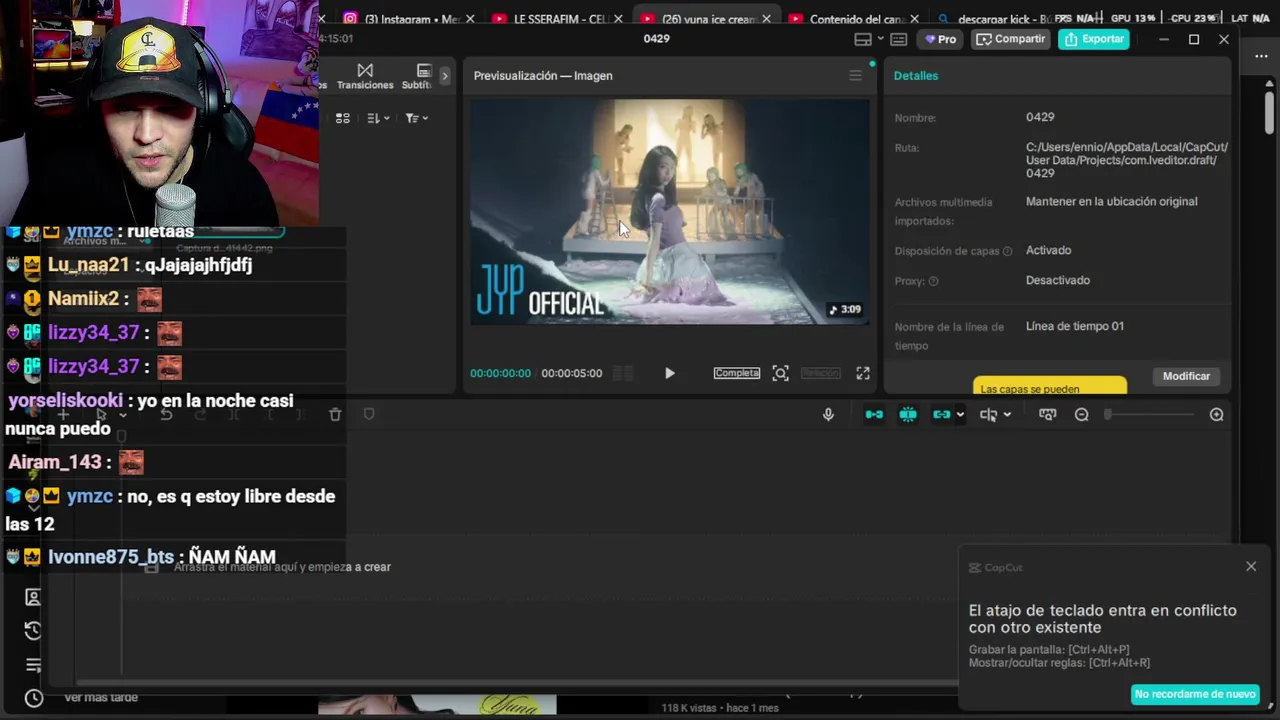Click the timeline split-cursor tool icon
The width and height of the screenshot is (1280, 720).
988,414
